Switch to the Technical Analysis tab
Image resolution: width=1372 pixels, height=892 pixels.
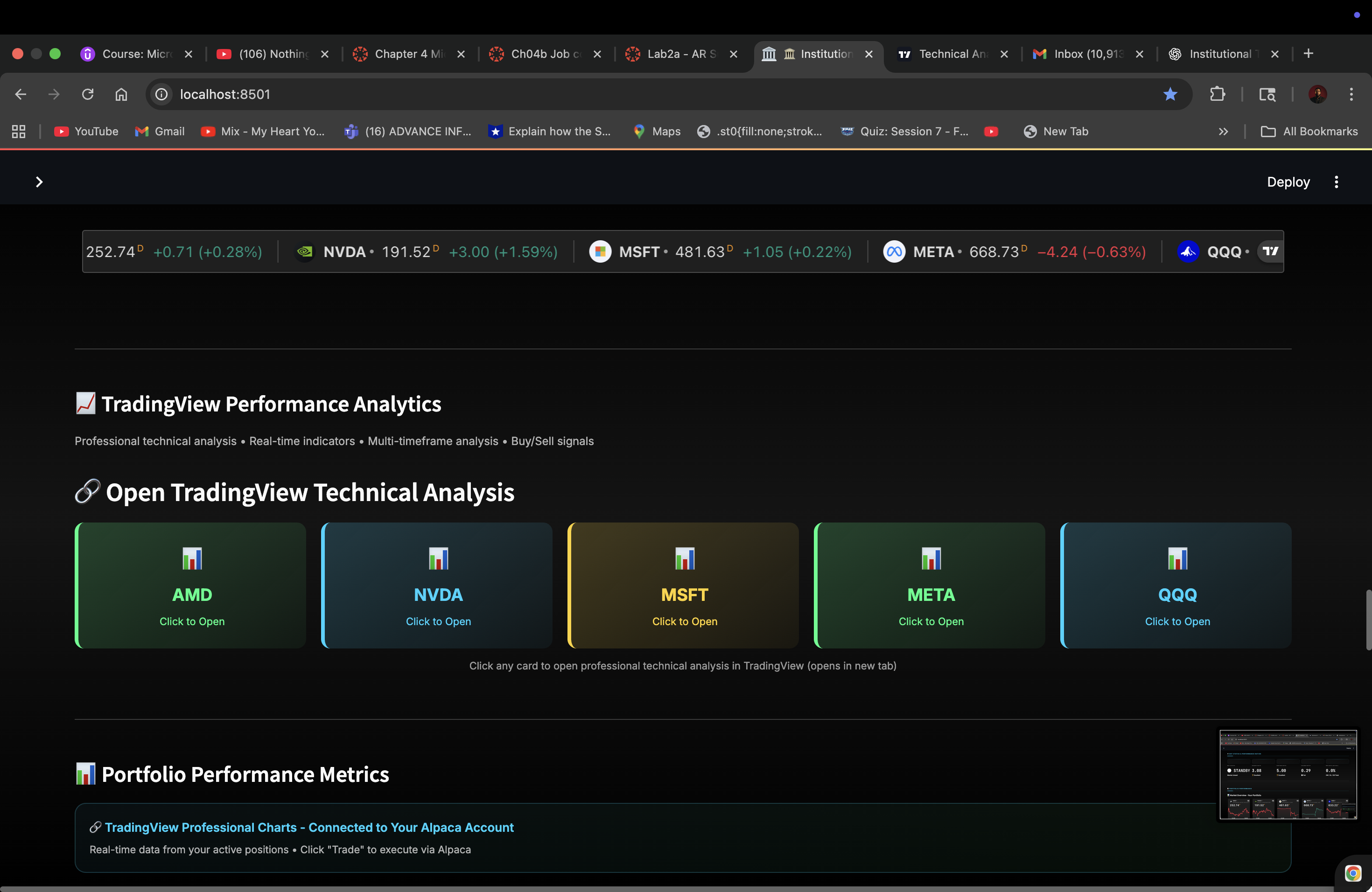click(951, 54)
